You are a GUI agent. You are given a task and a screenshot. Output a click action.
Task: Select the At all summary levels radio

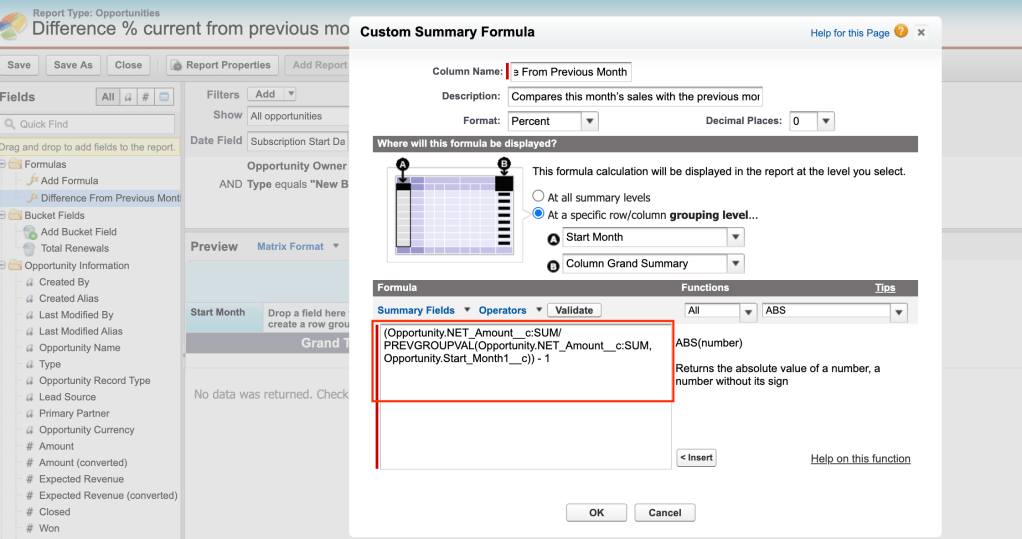[539, 197]
